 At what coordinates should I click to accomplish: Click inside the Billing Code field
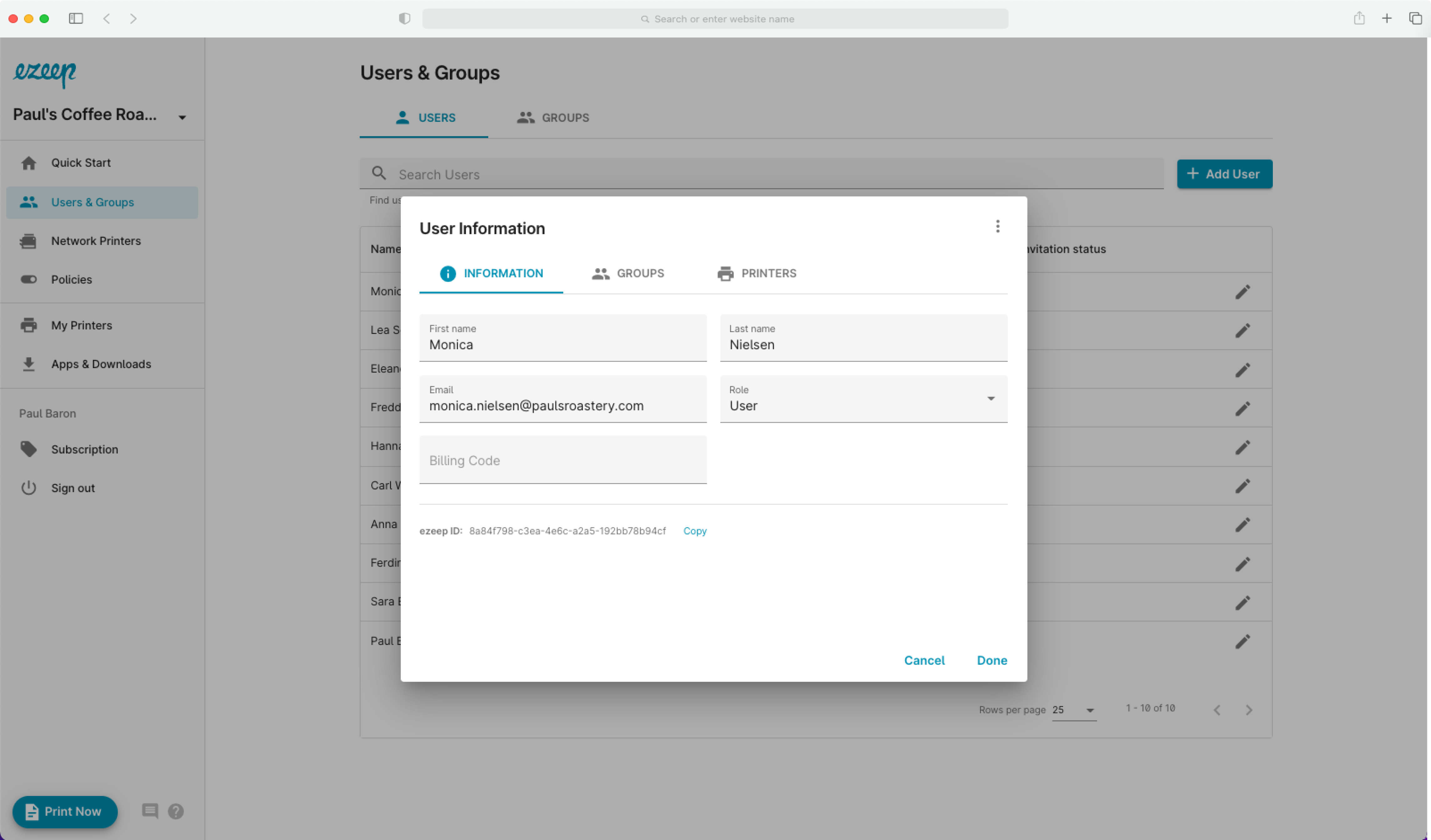tap(563, 460)
